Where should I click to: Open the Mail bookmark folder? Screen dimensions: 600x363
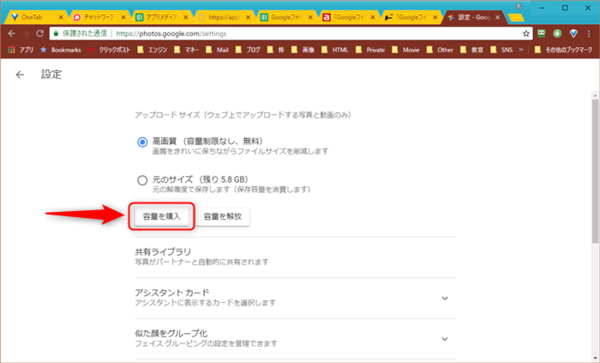(217, 50)
